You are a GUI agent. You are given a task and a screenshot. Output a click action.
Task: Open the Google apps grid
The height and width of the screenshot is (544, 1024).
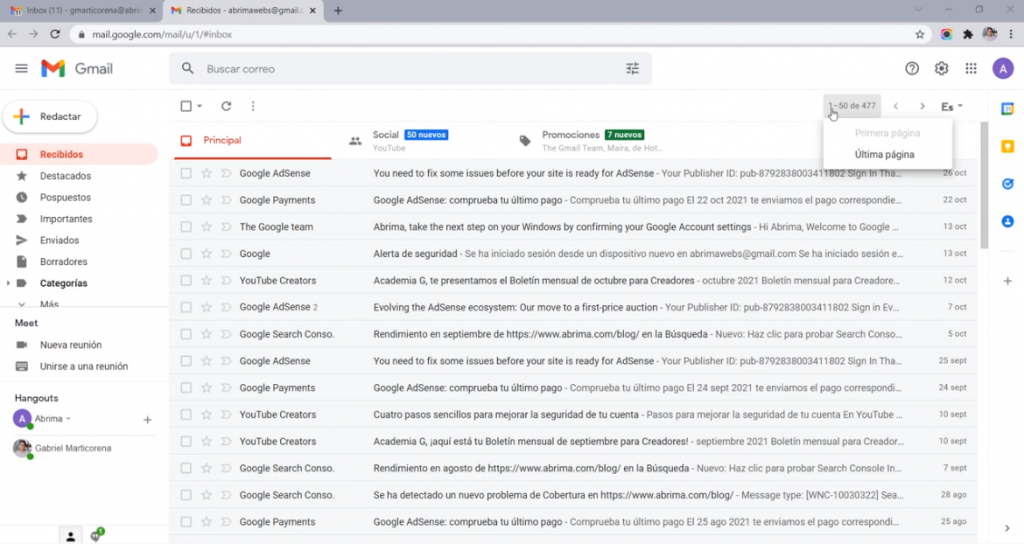click(x=971, y=69)
